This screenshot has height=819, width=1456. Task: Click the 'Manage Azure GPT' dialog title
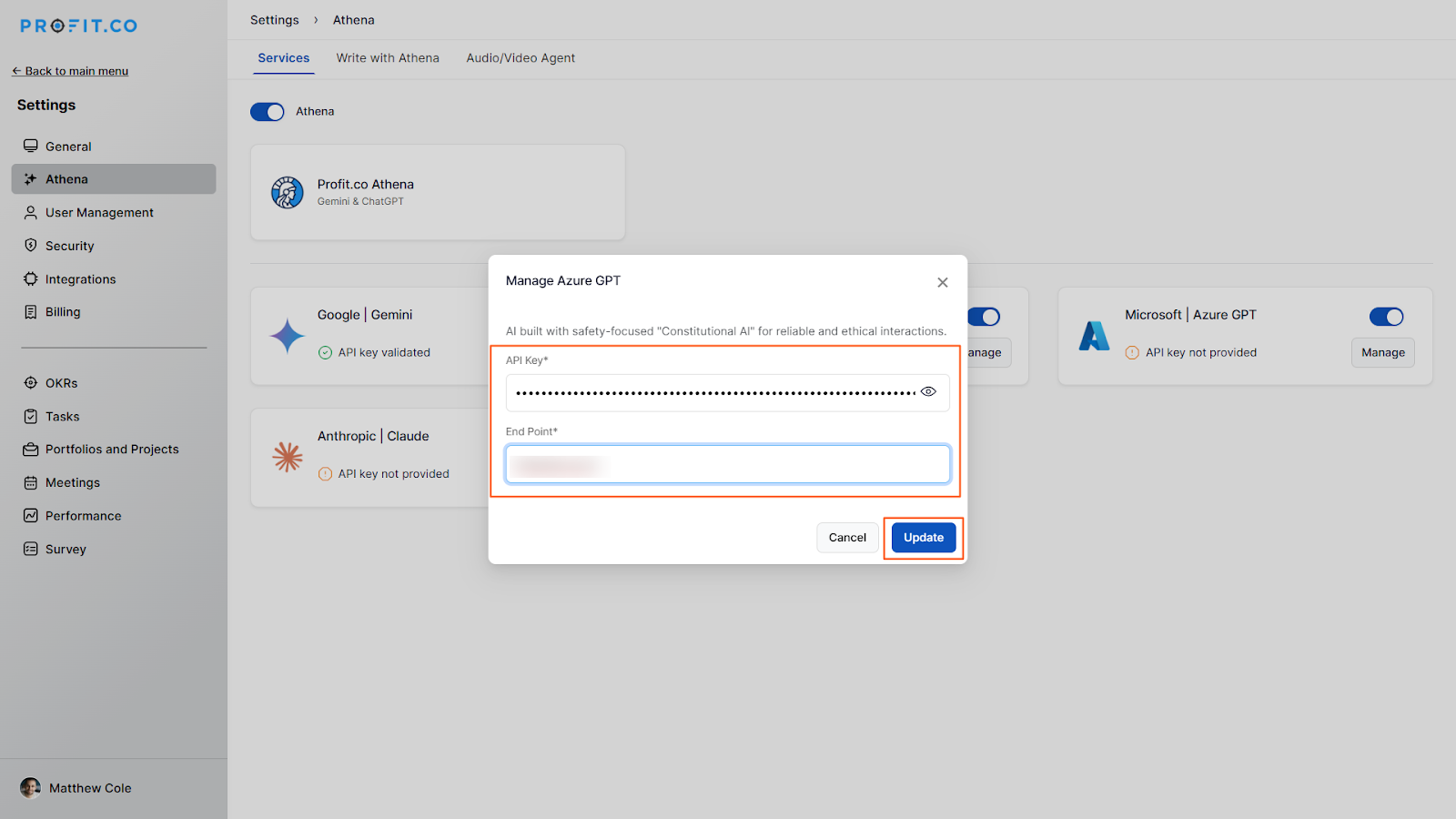pyautogui.click(x=563, y=281)
